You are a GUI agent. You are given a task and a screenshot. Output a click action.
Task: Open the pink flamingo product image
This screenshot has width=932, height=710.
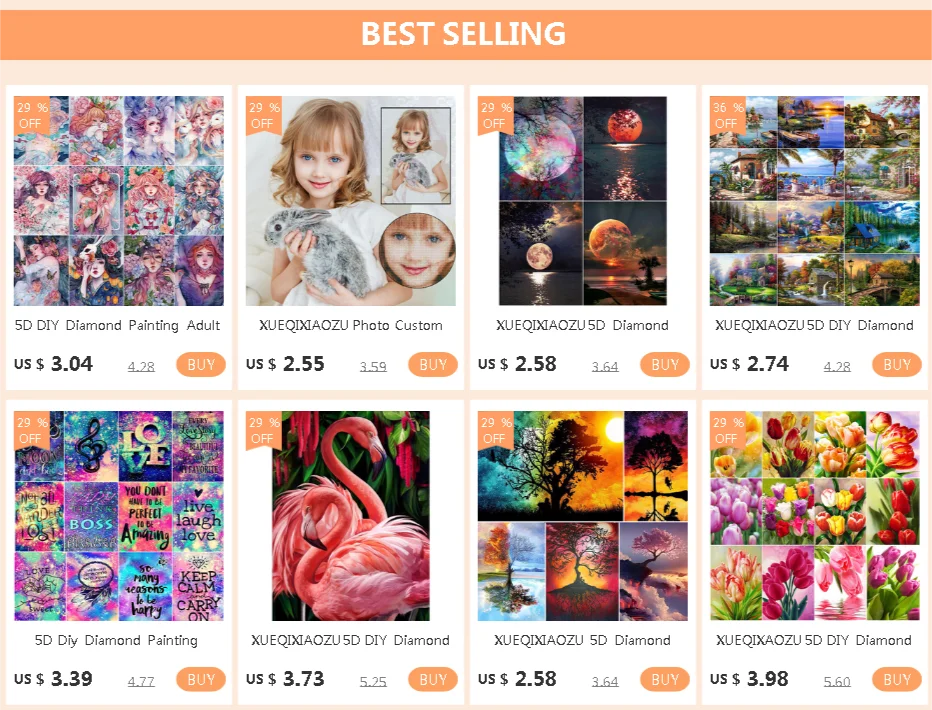(x=351, y=516)
